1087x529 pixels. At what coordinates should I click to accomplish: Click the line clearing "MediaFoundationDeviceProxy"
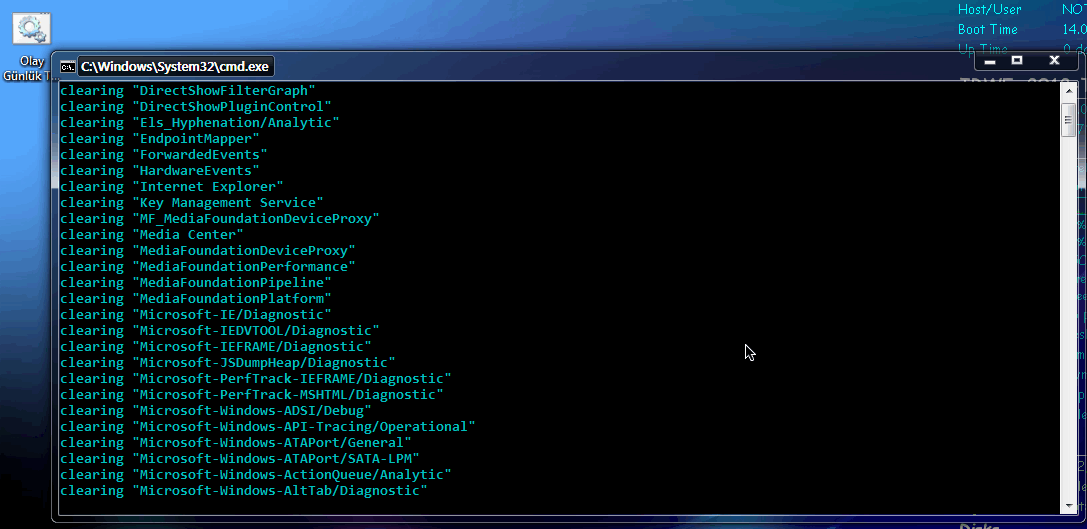208,250
